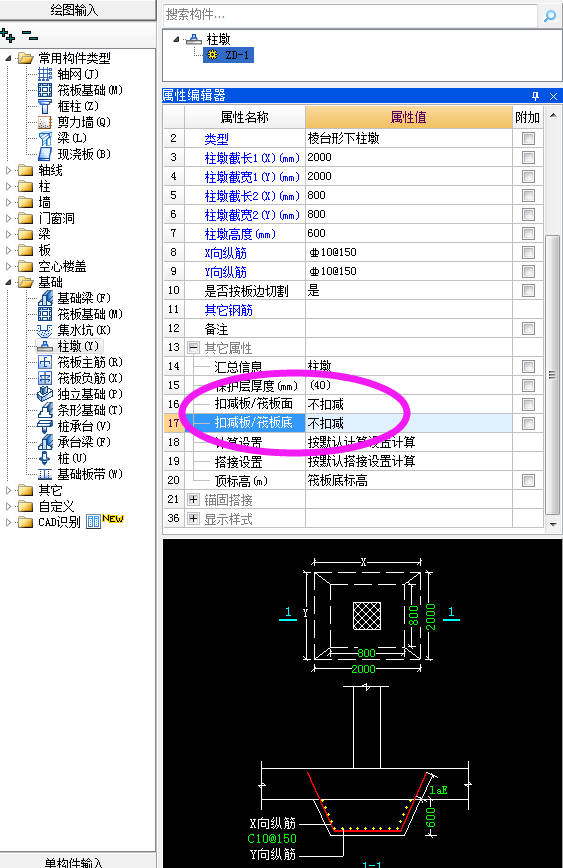This screenshot has width=563, height=868.
Task: Open the 单构件输入 tab
Action: [x=78, y=861]
